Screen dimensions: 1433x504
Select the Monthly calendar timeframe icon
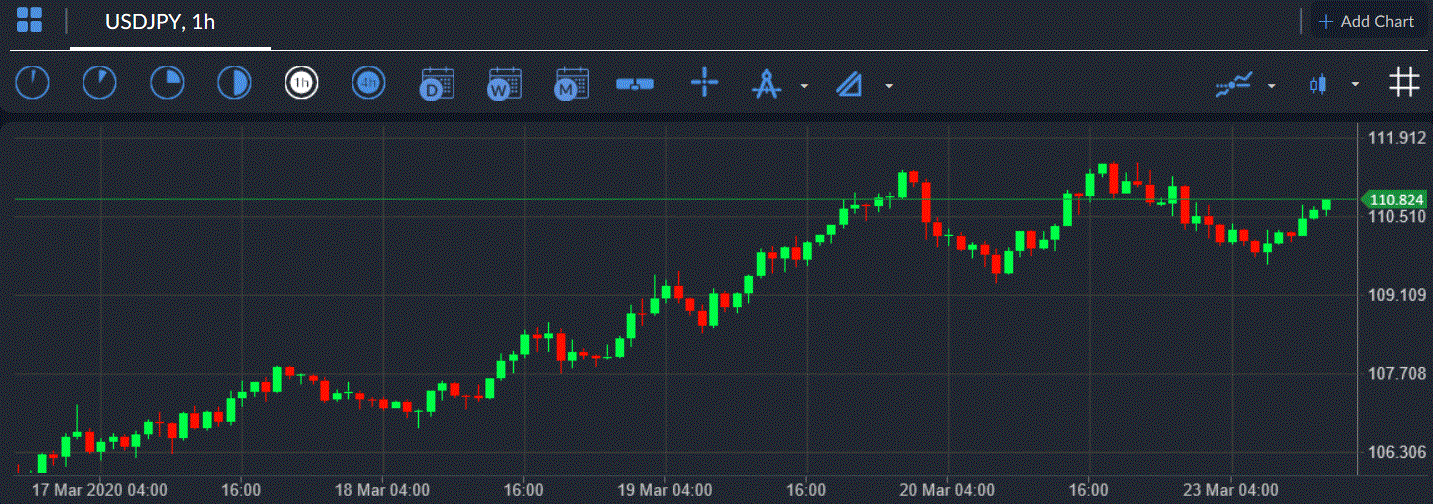[571, 84]
